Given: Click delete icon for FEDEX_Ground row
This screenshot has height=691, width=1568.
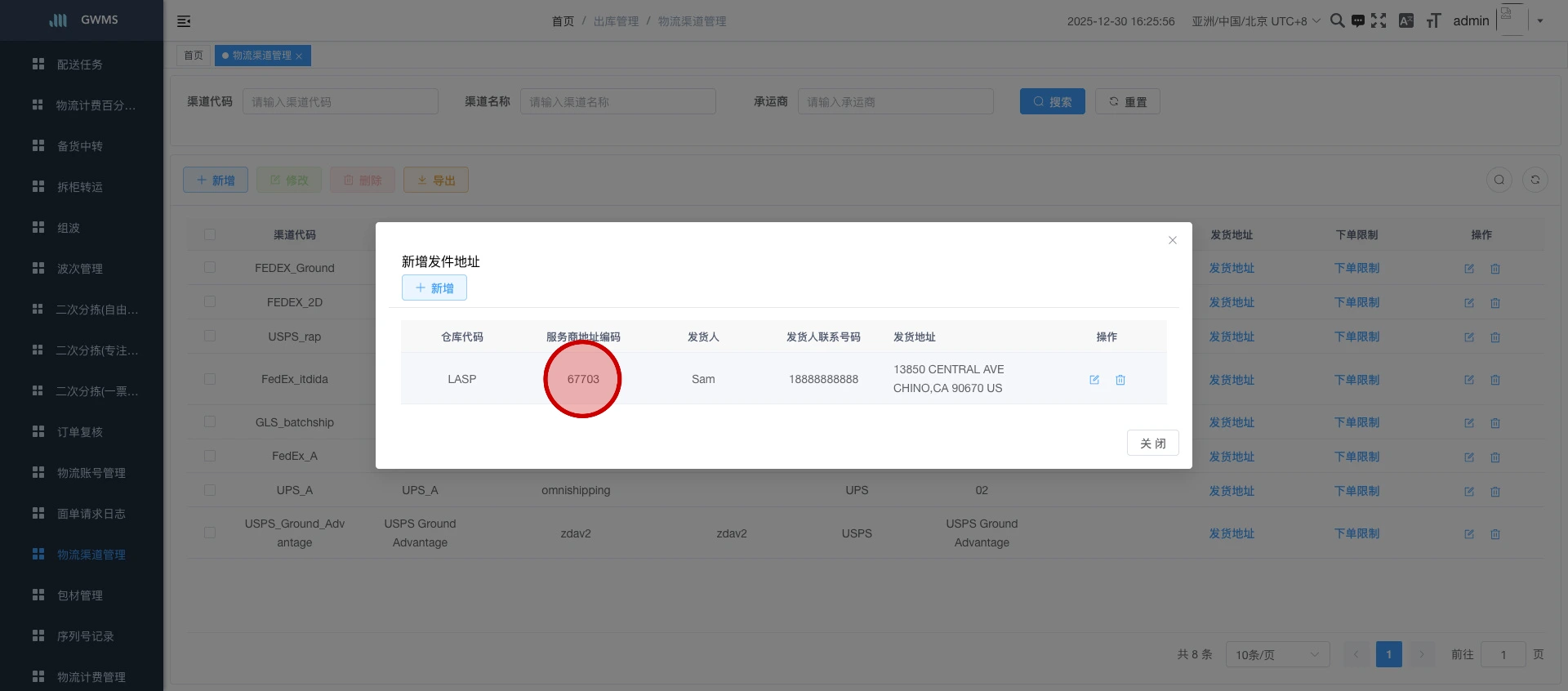Looking at the screenshot, I should pos(1495,269).
